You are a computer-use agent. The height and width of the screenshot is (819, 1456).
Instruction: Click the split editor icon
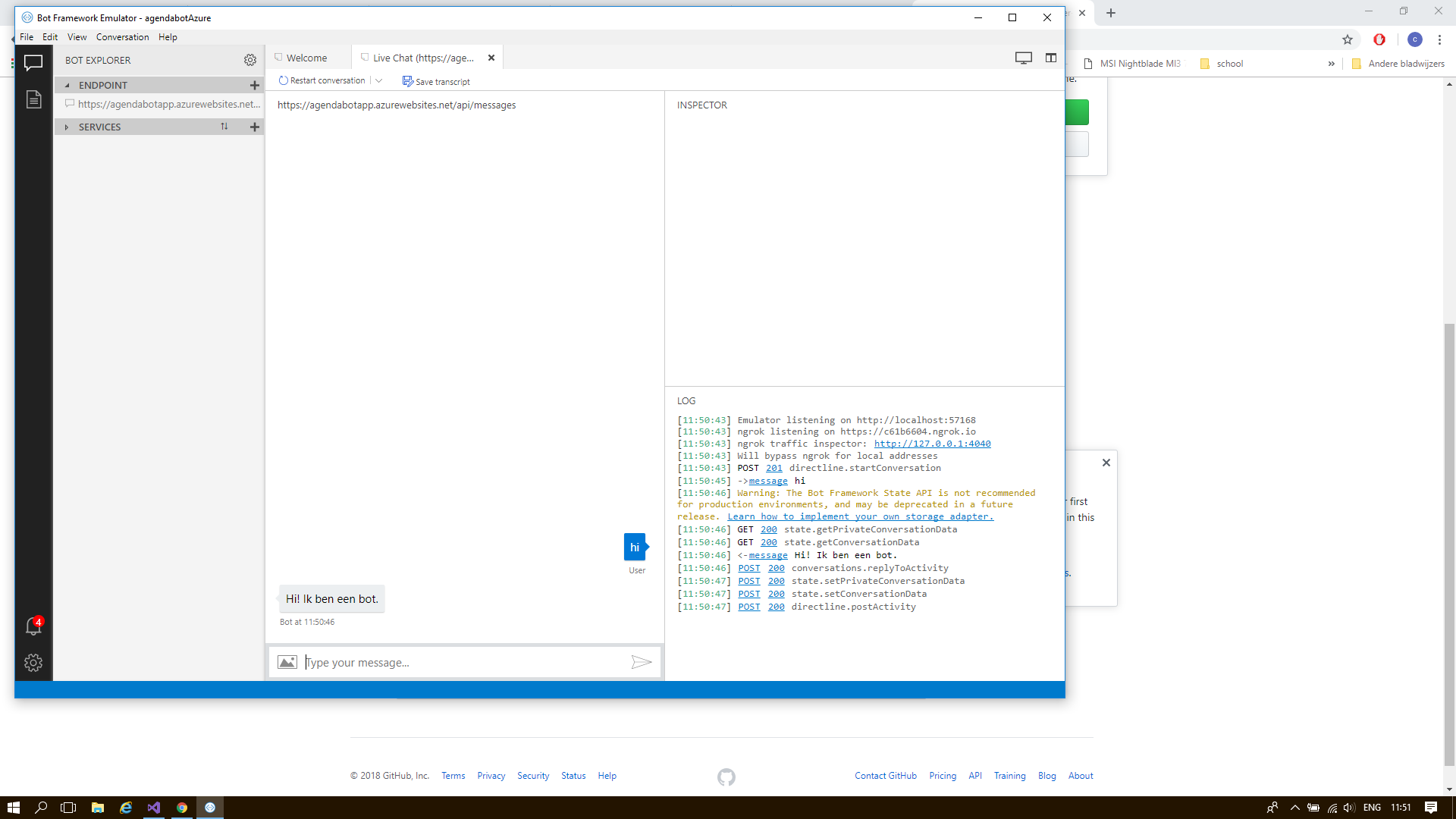[x=1051, y=58]
